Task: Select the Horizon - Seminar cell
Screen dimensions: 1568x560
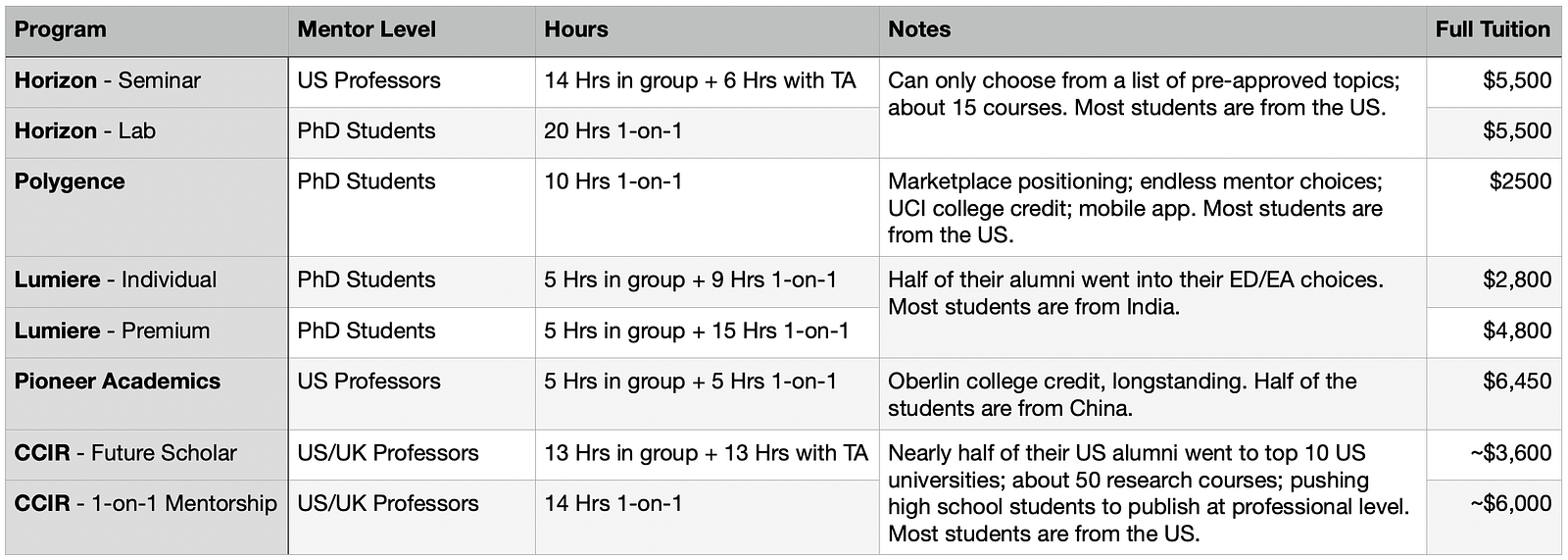Action: tap(146, 81)
